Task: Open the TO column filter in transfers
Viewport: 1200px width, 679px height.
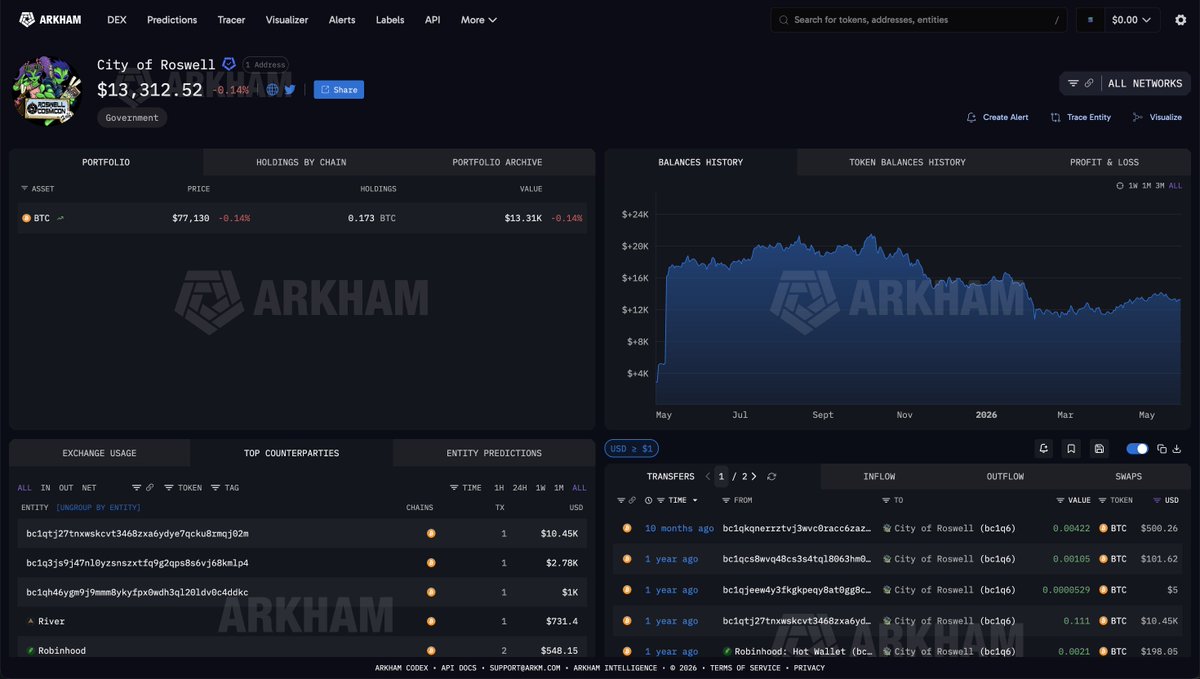Action: 892,500
